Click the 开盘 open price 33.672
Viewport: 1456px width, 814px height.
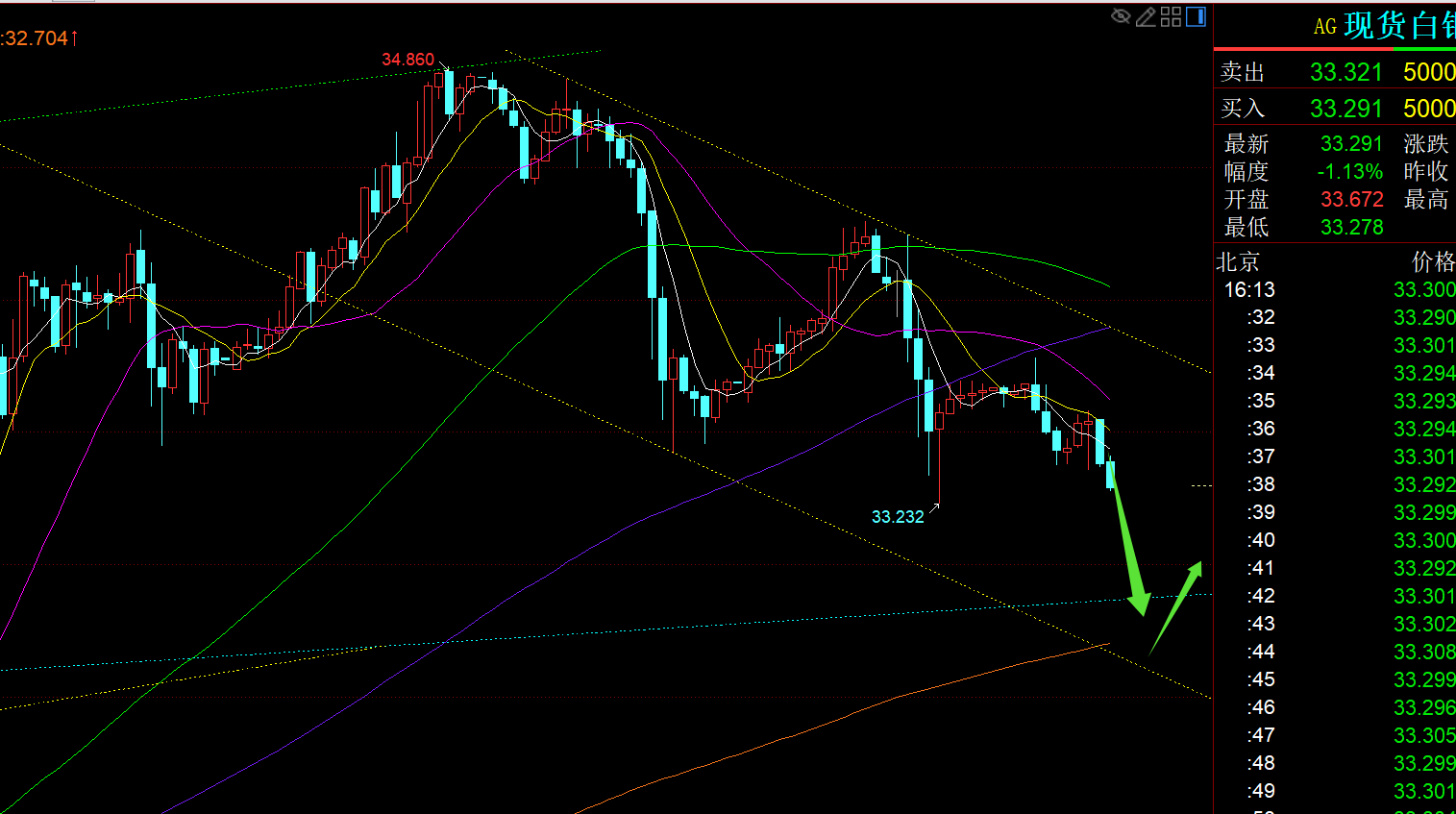[x=1351, y=200]
